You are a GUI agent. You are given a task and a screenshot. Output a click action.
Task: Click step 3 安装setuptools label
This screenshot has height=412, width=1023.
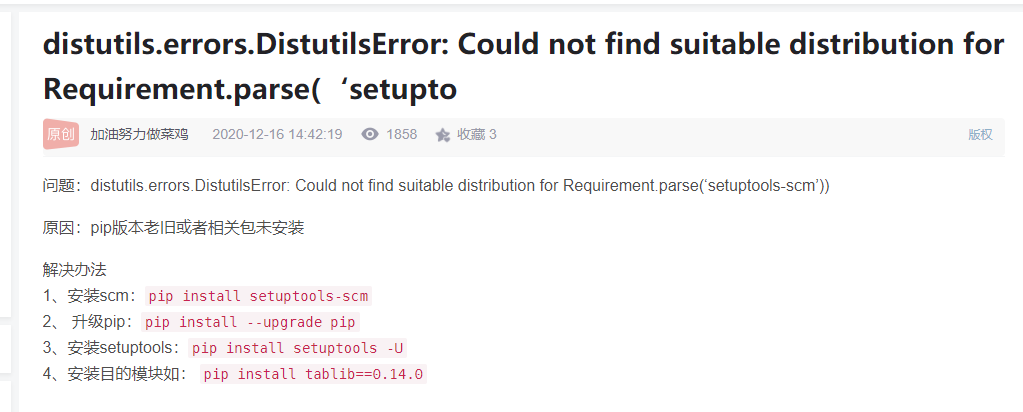pos(113,348)
